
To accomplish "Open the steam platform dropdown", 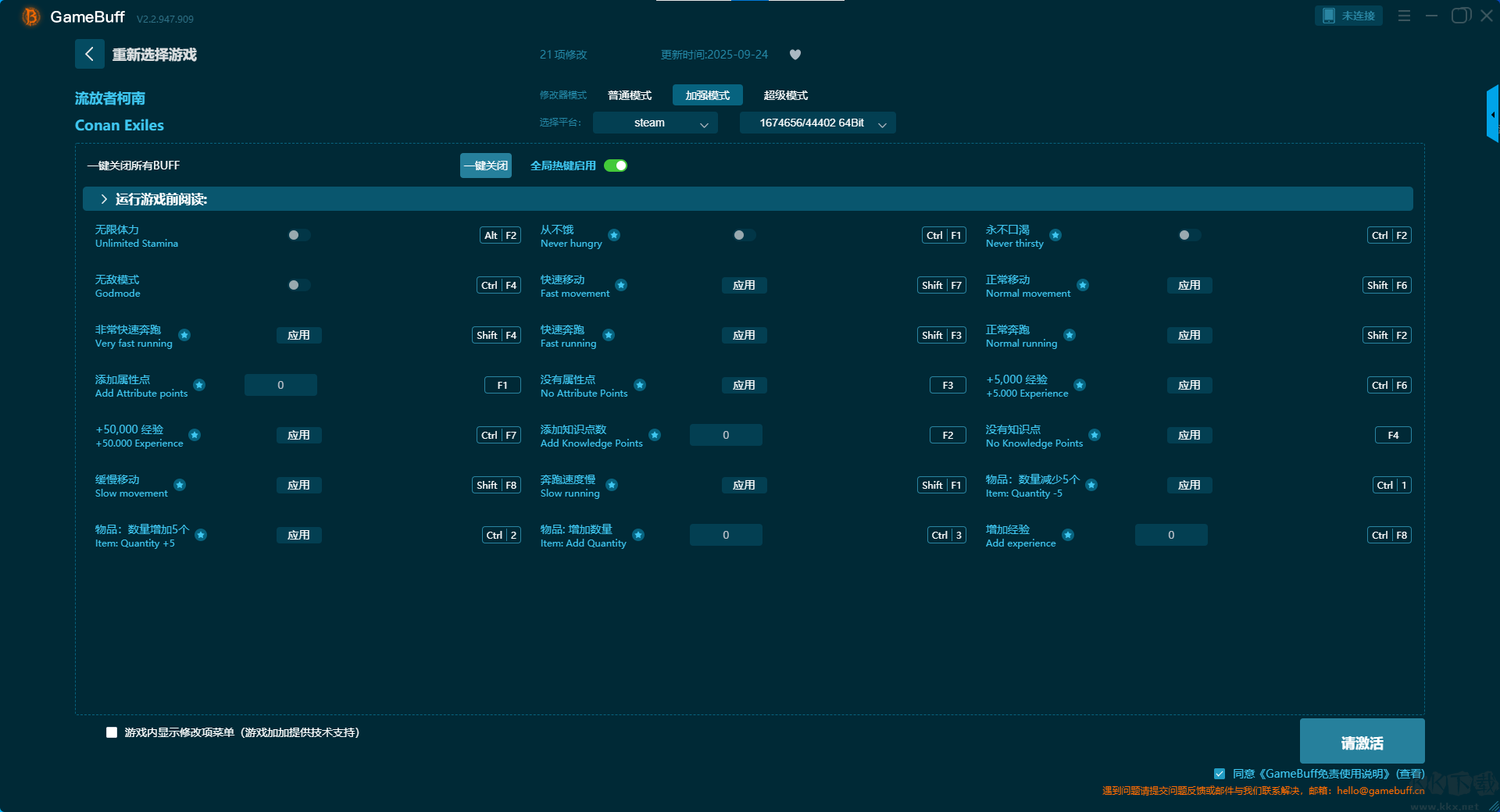I will tap(655, 123).
